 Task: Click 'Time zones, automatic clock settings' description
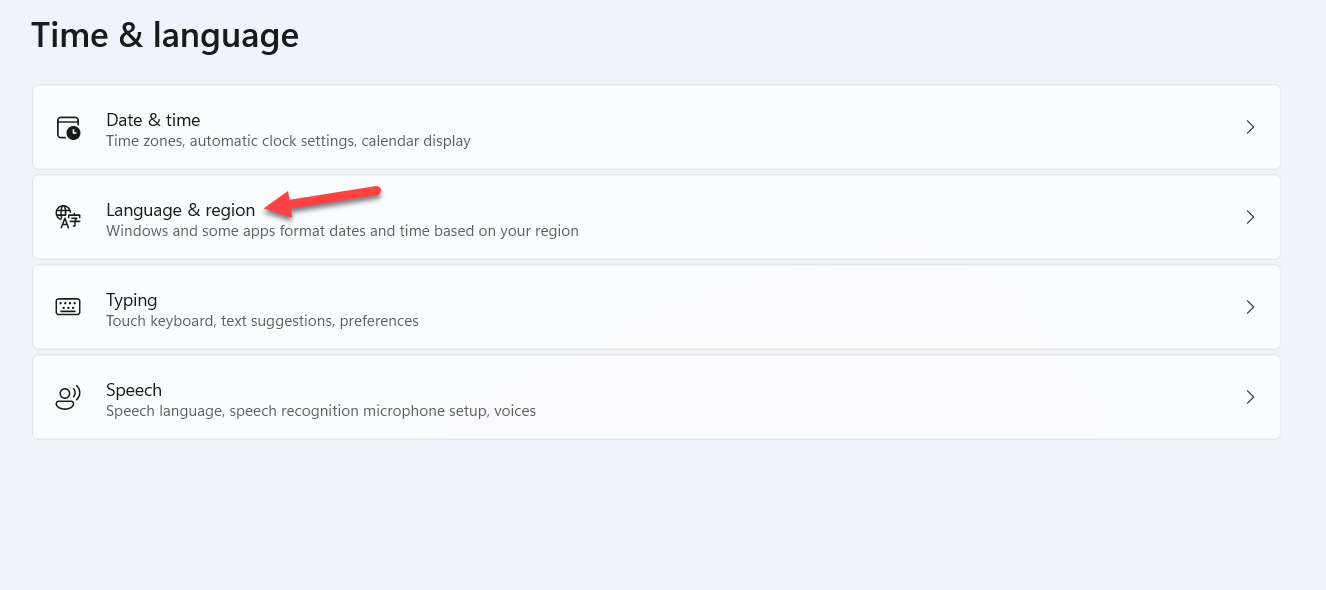288,141
